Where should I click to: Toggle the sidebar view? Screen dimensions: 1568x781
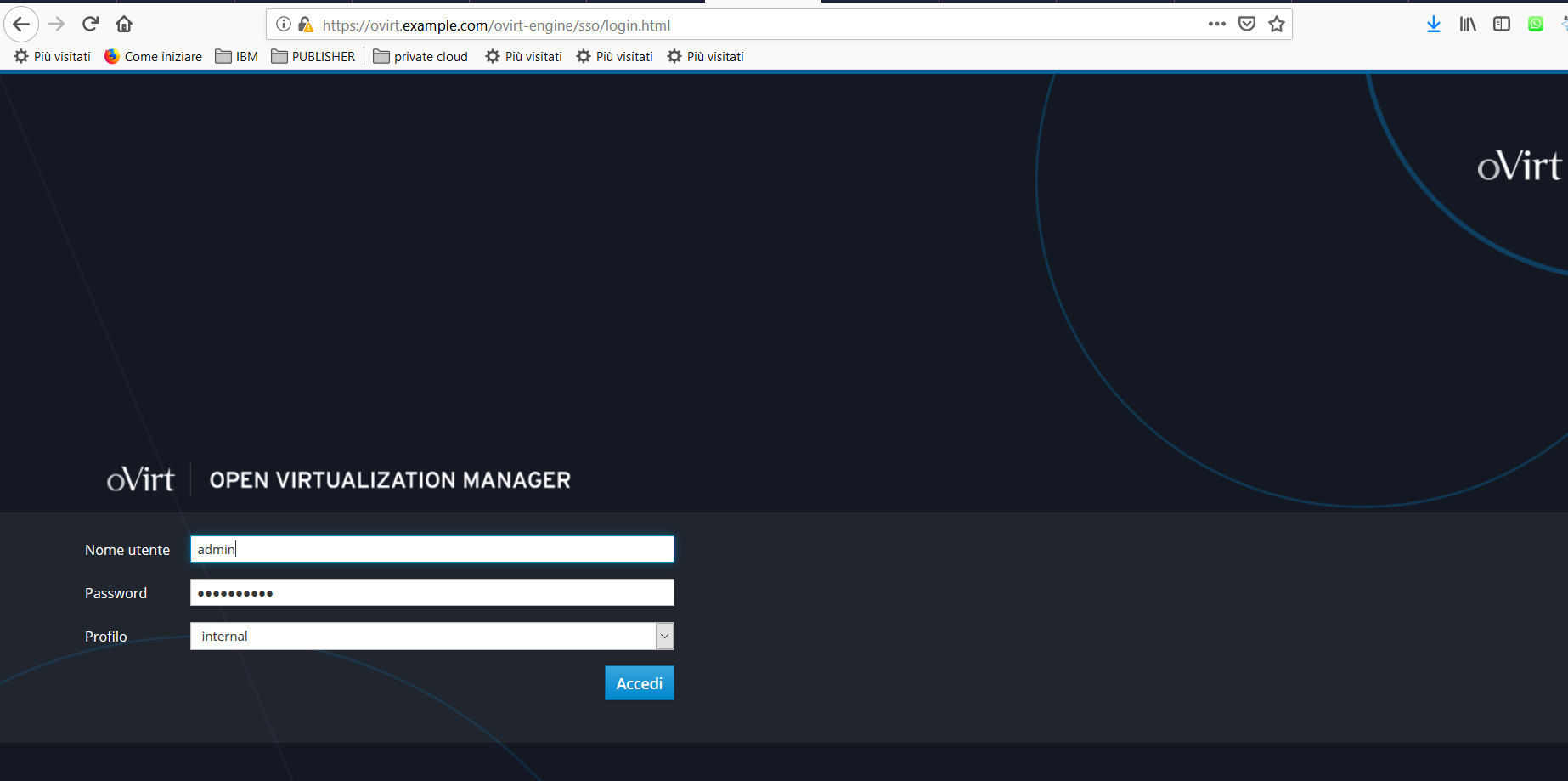(x=1501, y=24)
